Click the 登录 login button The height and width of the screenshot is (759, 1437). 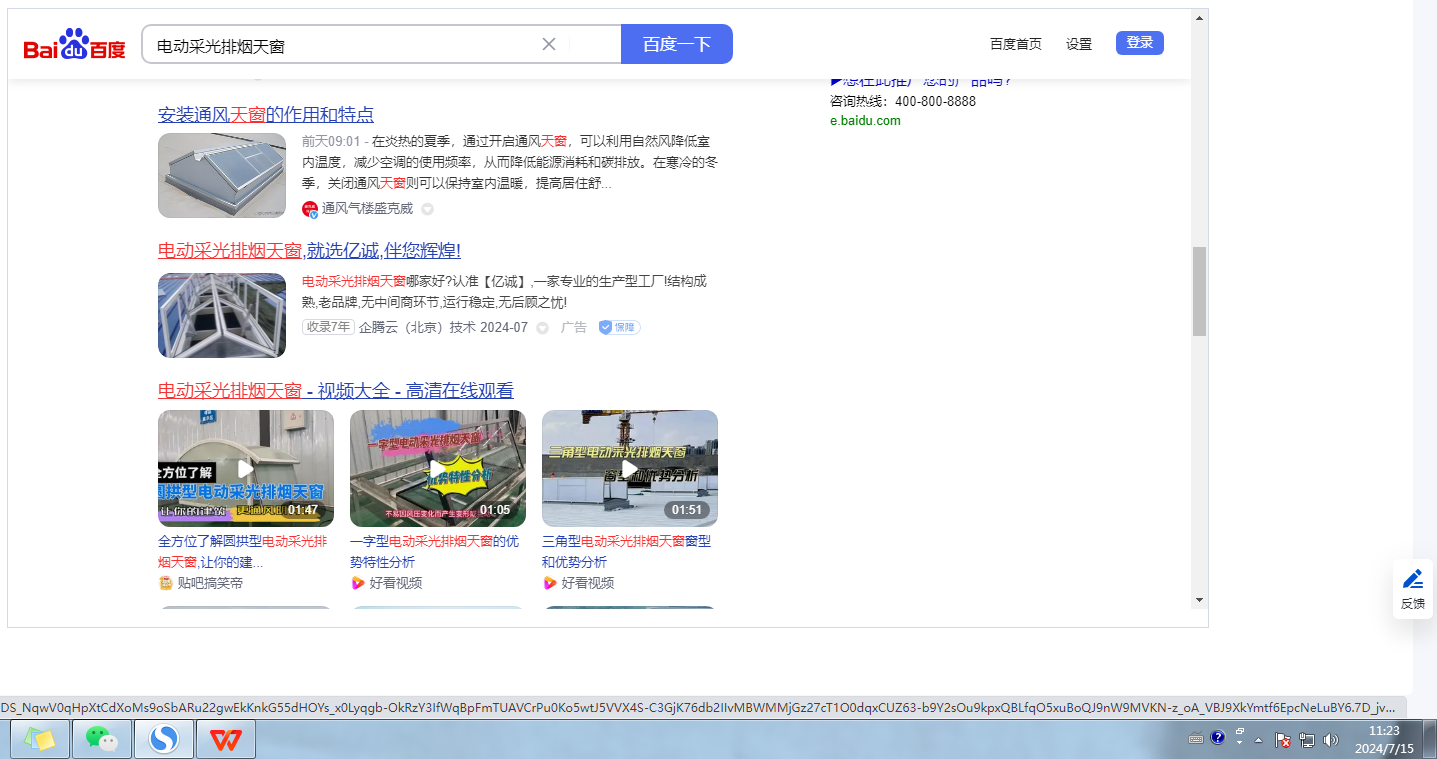[x=1139, y=43]
